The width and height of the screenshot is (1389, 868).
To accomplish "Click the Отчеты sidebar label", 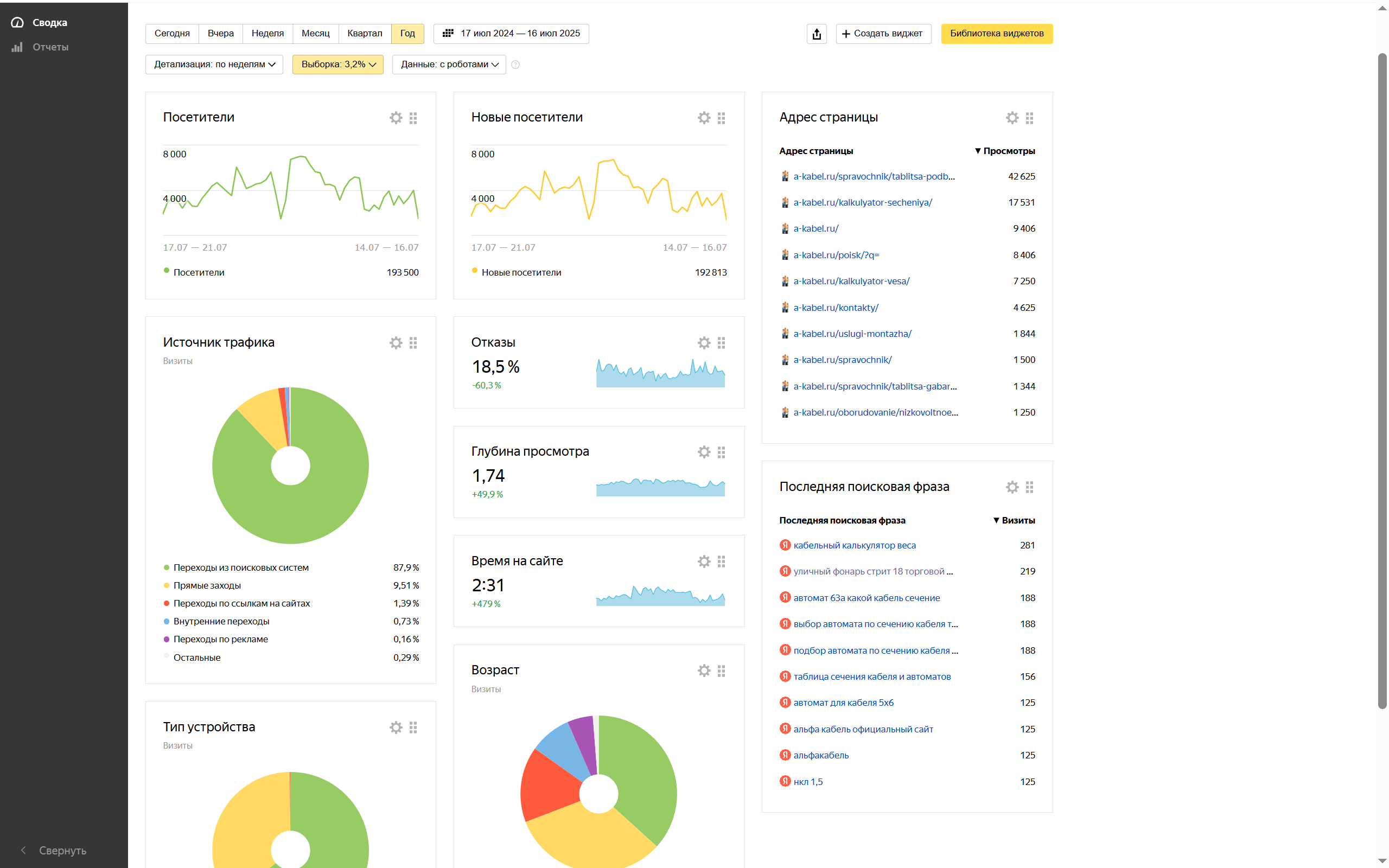I will point(50,47).
